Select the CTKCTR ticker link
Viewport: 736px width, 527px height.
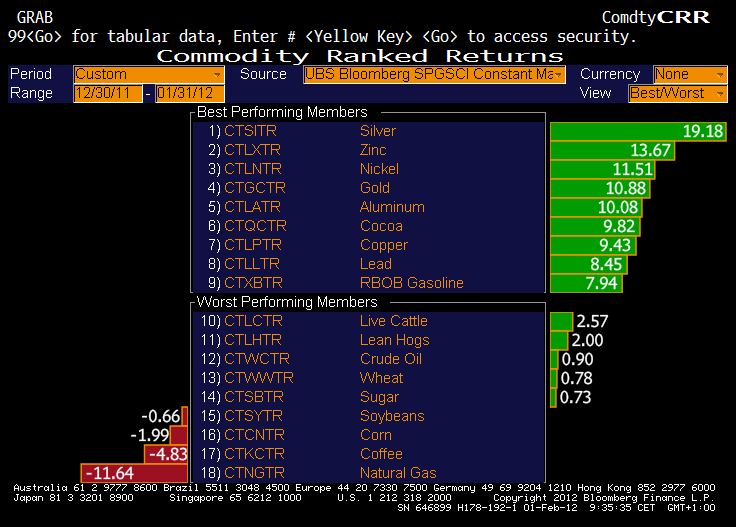(x=254, y=454)
